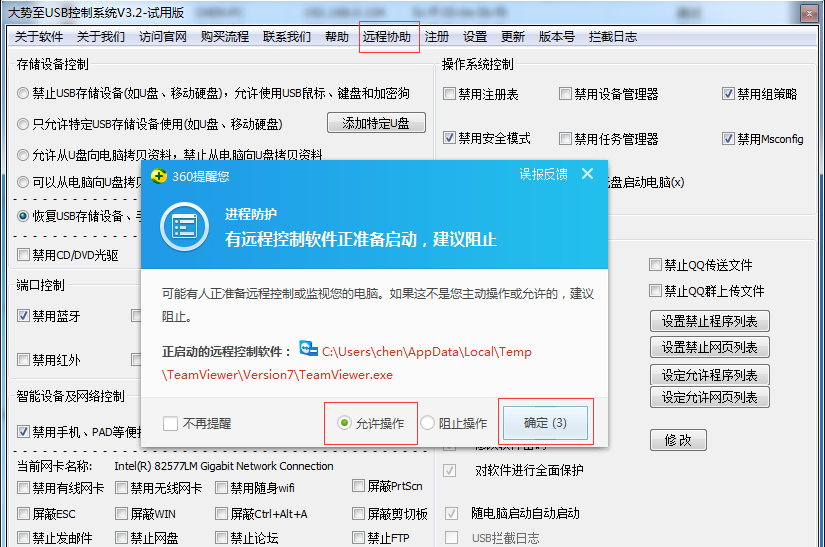Enable 禁止网盘 checkbox
Screen dimensions: 825x547
(121, 538)
